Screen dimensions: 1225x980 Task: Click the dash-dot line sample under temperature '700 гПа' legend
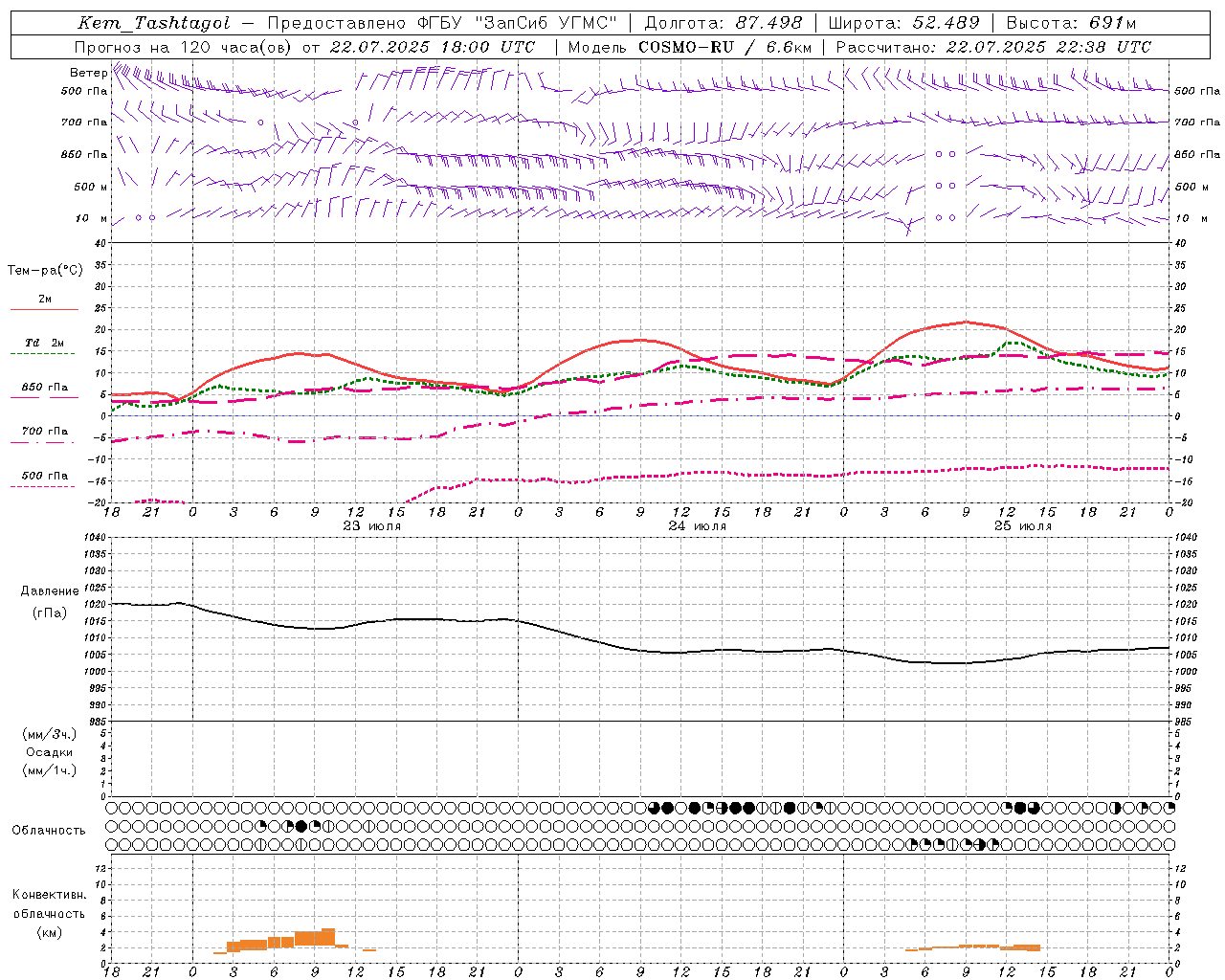[x=43, y=442]
